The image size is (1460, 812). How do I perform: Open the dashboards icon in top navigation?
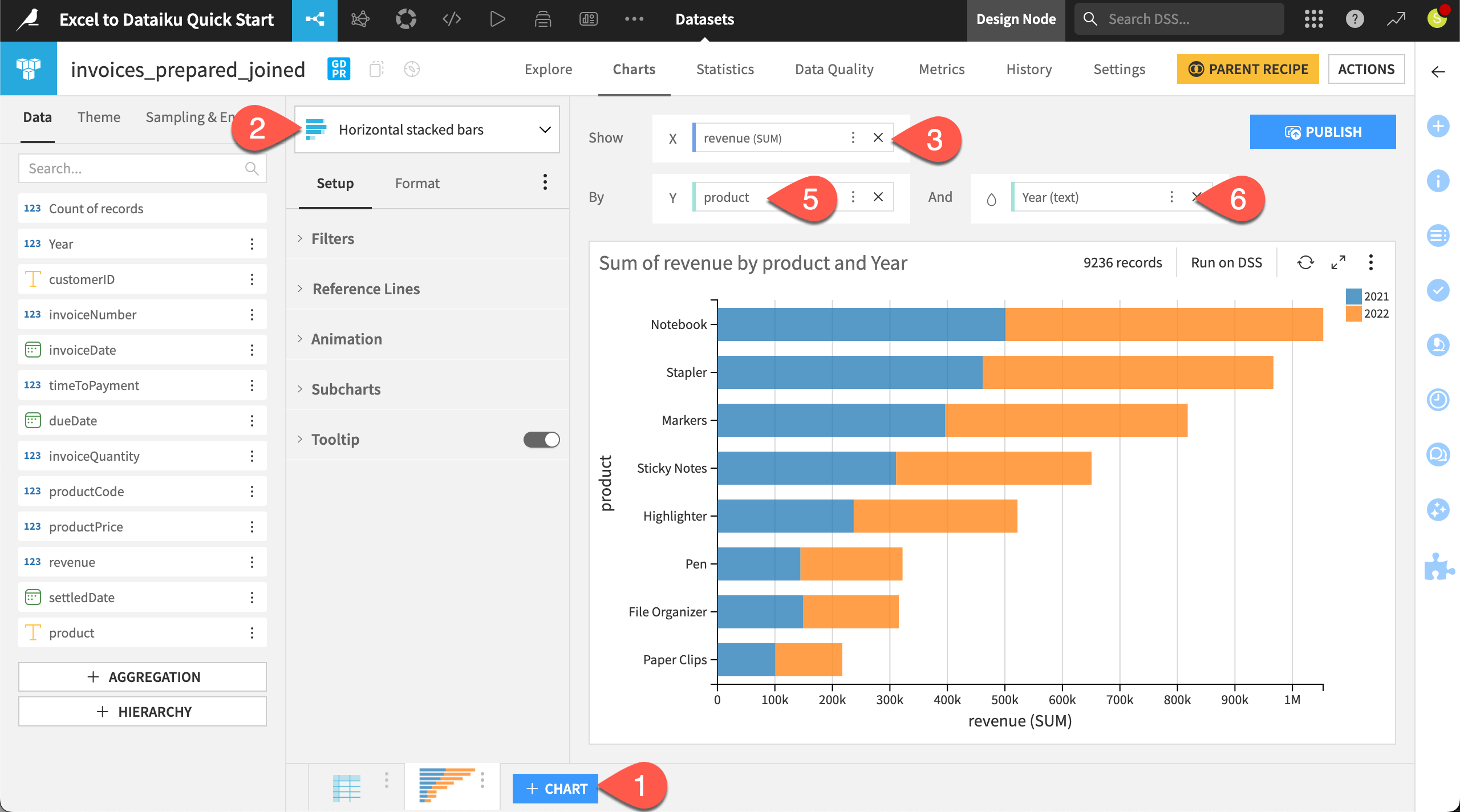588,19
